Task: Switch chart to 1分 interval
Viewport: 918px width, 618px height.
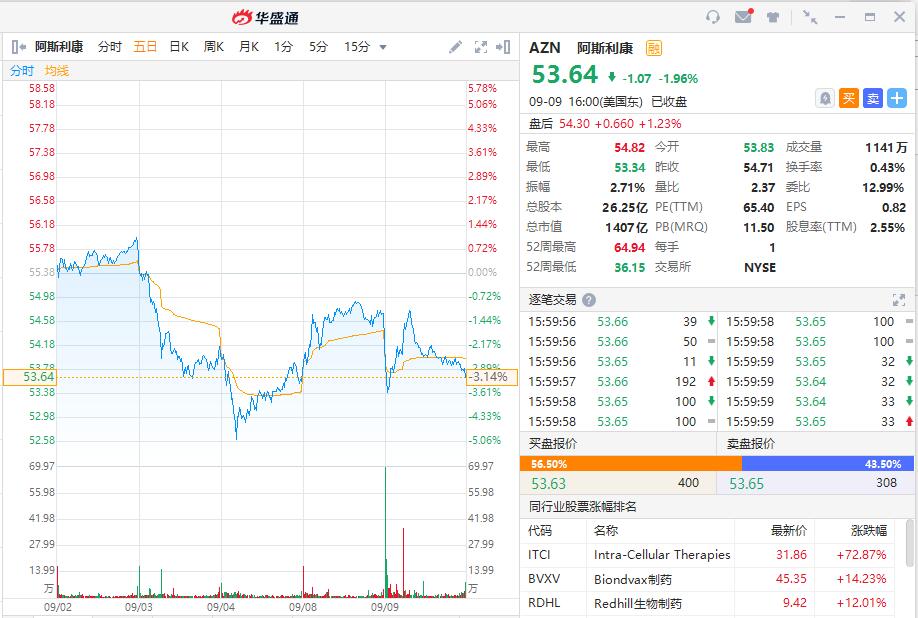Action: coord(283,47)
